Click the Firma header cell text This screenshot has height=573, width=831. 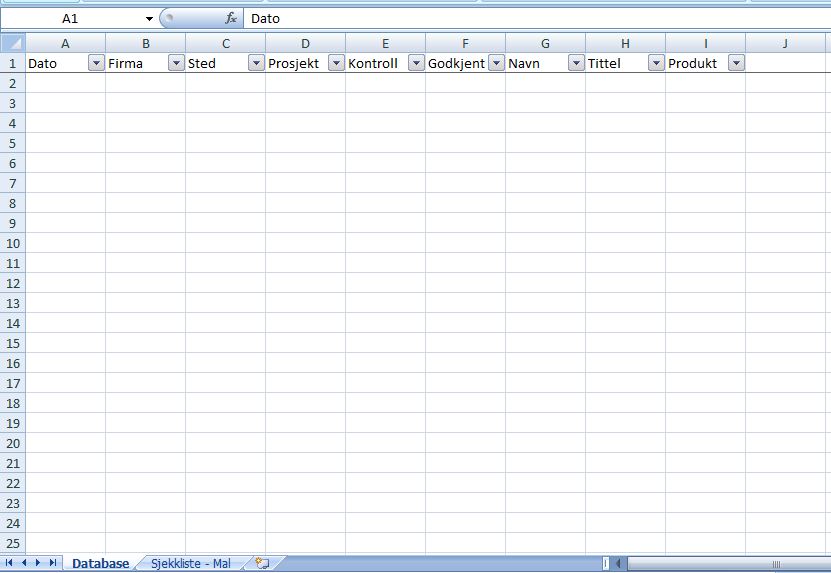(x=126, y=64)
